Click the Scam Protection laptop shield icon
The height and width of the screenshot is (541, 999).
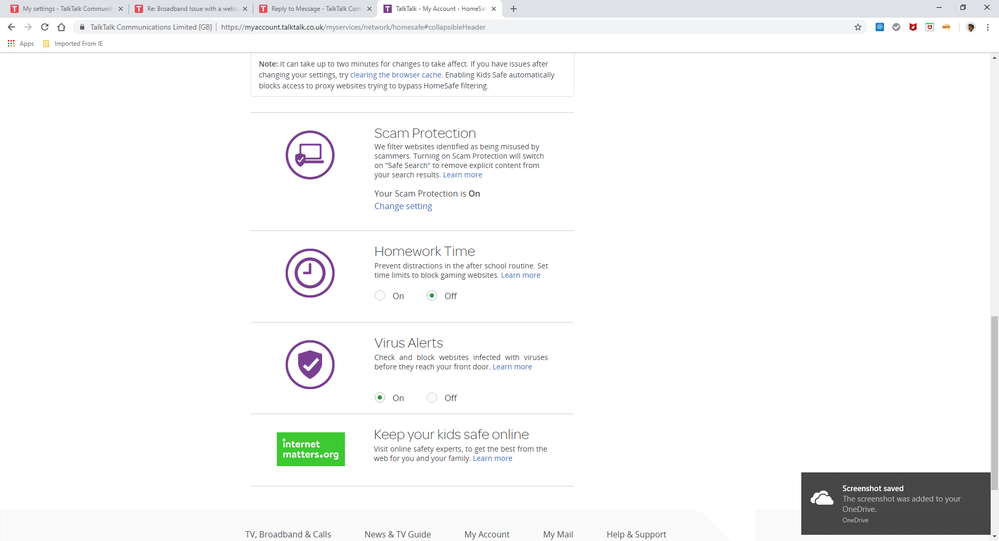pyautogui.click(x=310, y=155)
